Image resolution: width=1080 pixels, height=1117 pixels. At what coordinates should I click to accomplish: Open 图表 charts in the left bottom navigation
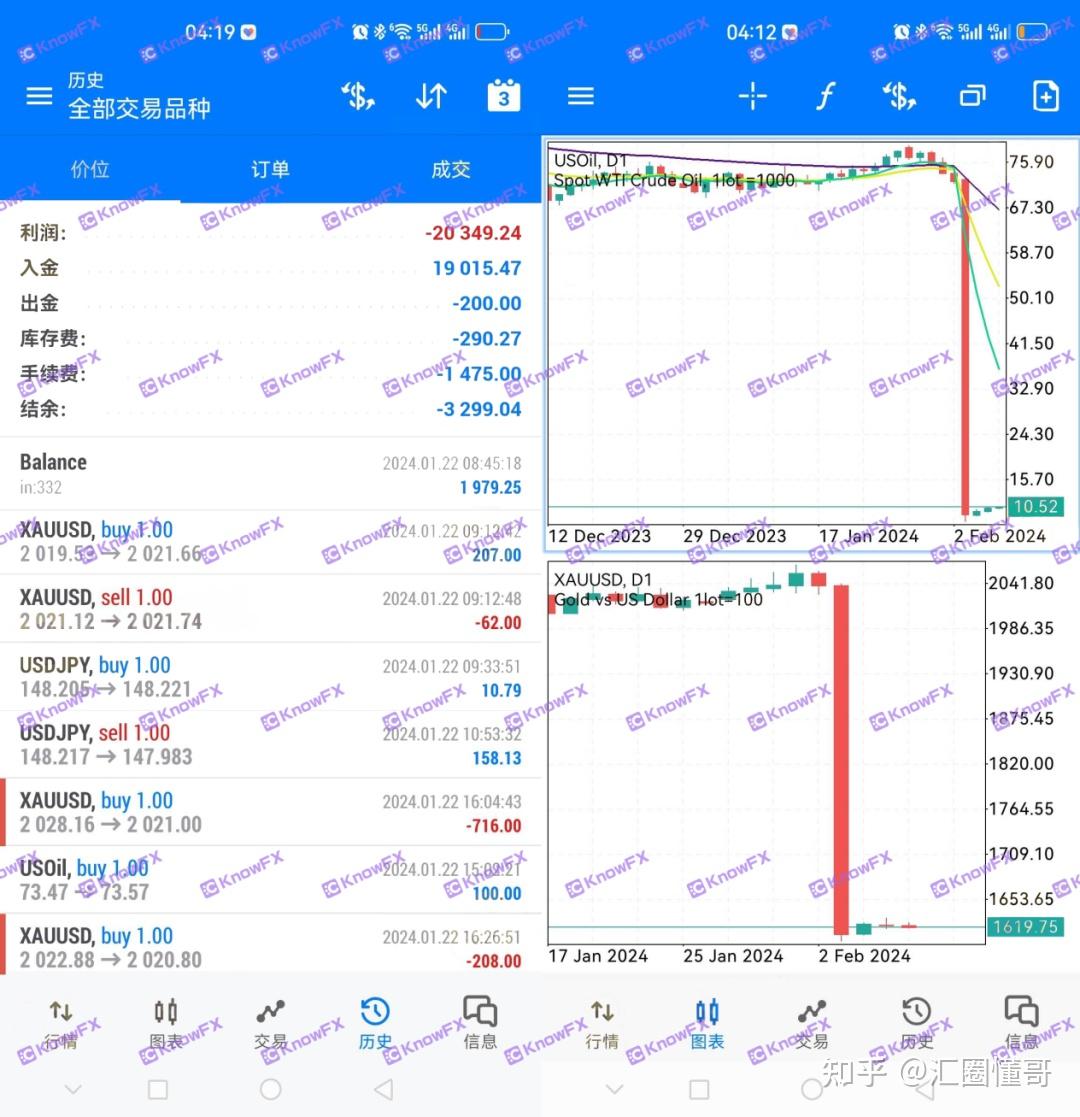click(165, 1022)
